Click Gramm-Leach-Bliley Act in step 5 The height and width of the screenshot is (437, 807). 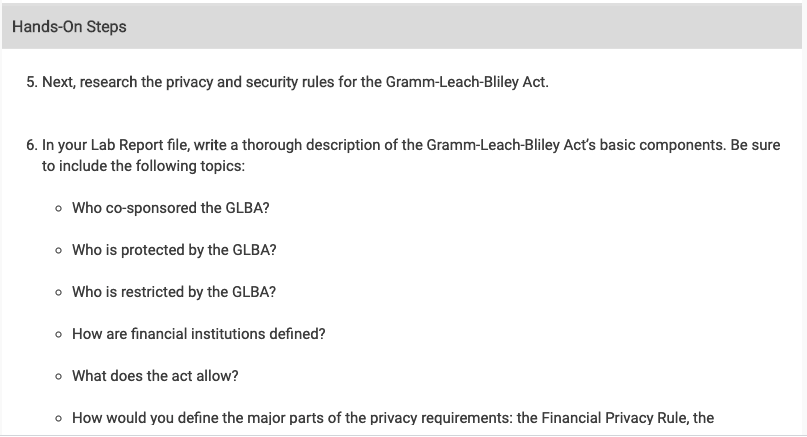466,82
